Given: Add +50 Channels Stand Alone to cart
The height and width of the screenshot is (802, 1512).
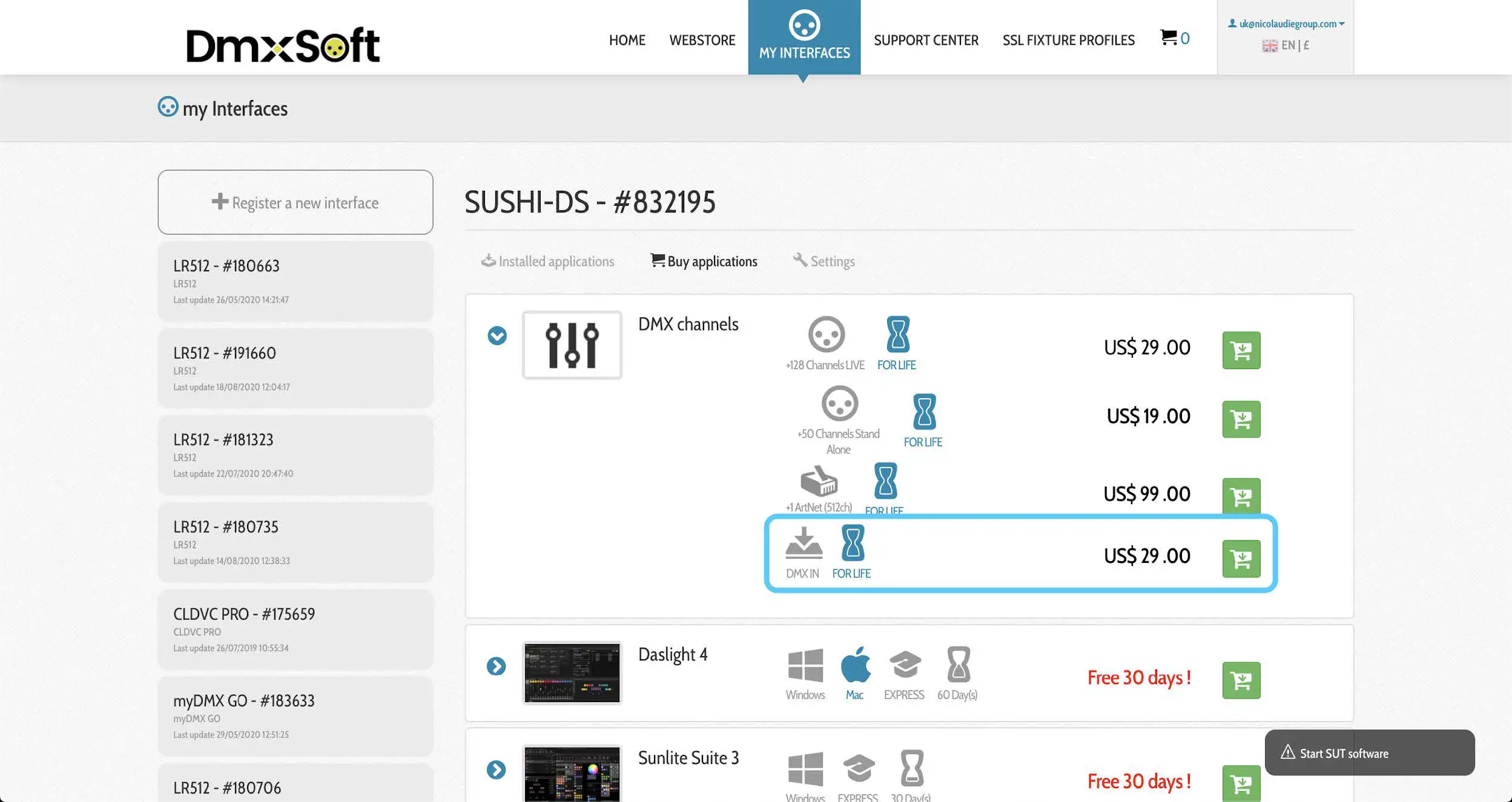Looking at the screenshot, I should [1241, 419].
